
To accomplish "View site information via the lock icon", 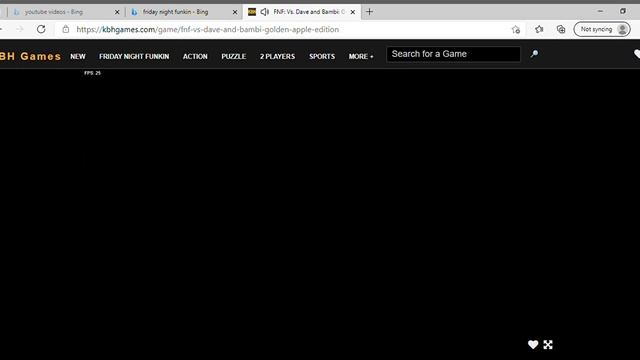I will point(66,29).
